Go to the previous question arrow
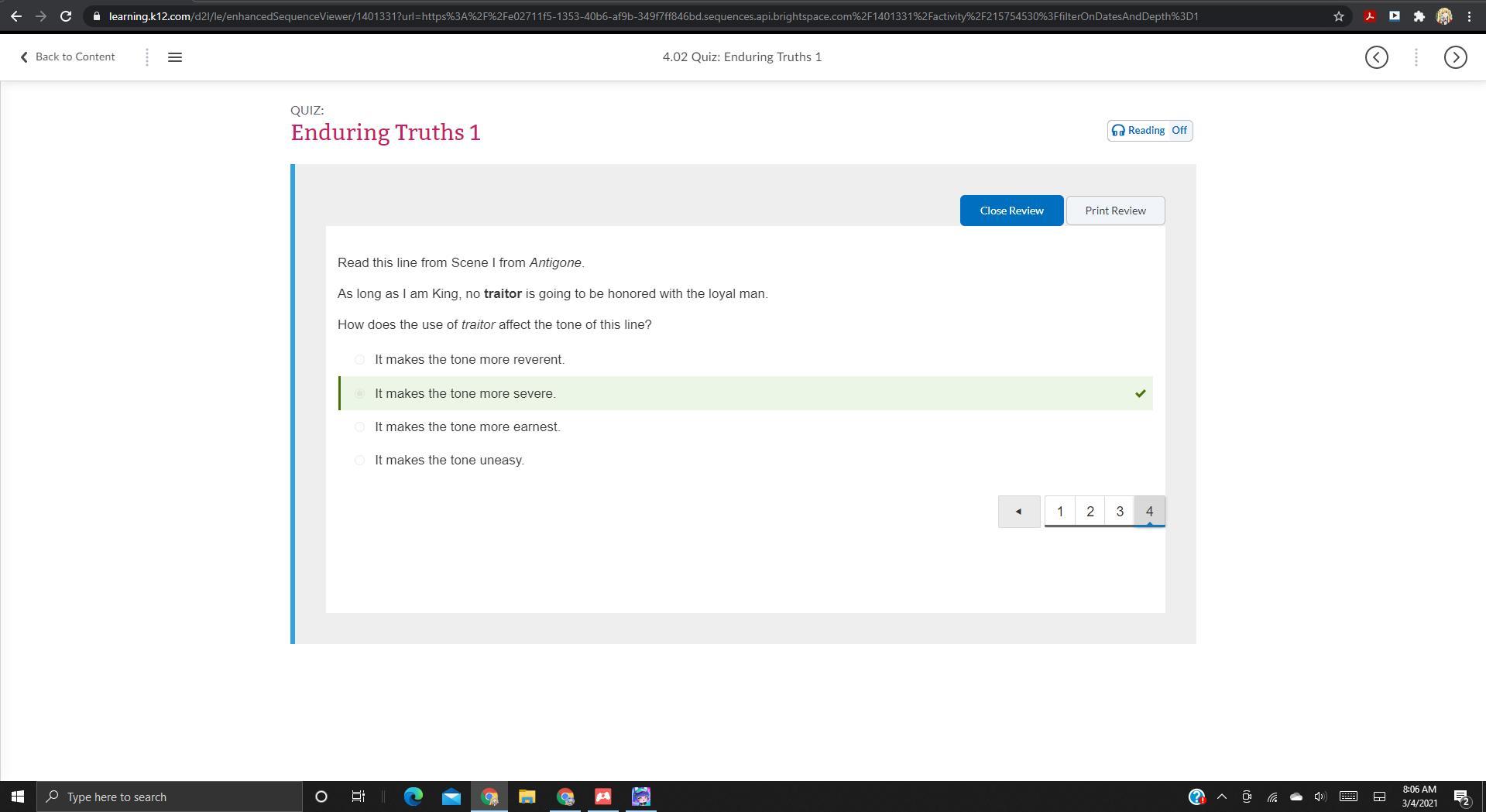This screenshot has height=812, width=1486. point(1019,512)
